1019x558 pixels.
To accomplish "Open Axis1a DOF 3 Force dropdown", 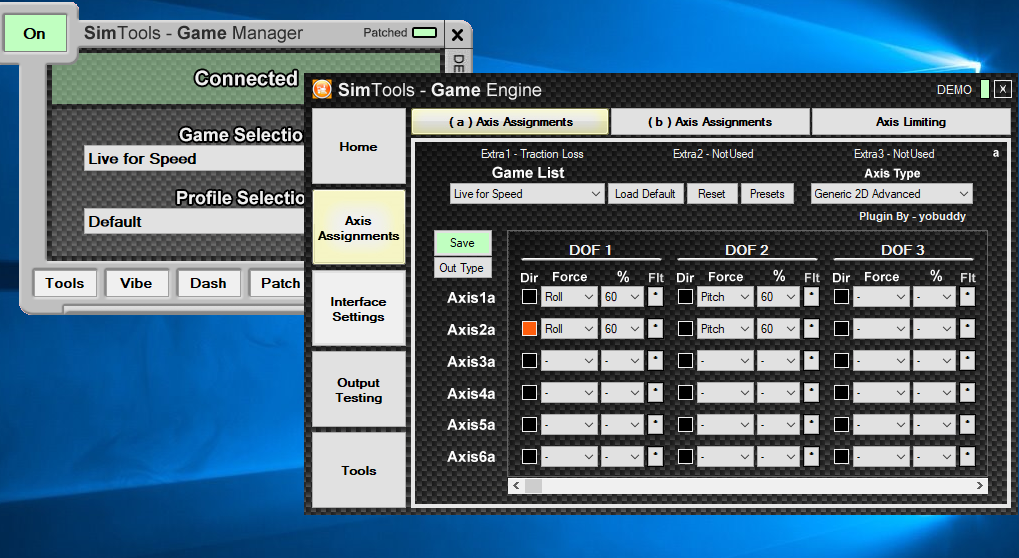I will [881, 297].
